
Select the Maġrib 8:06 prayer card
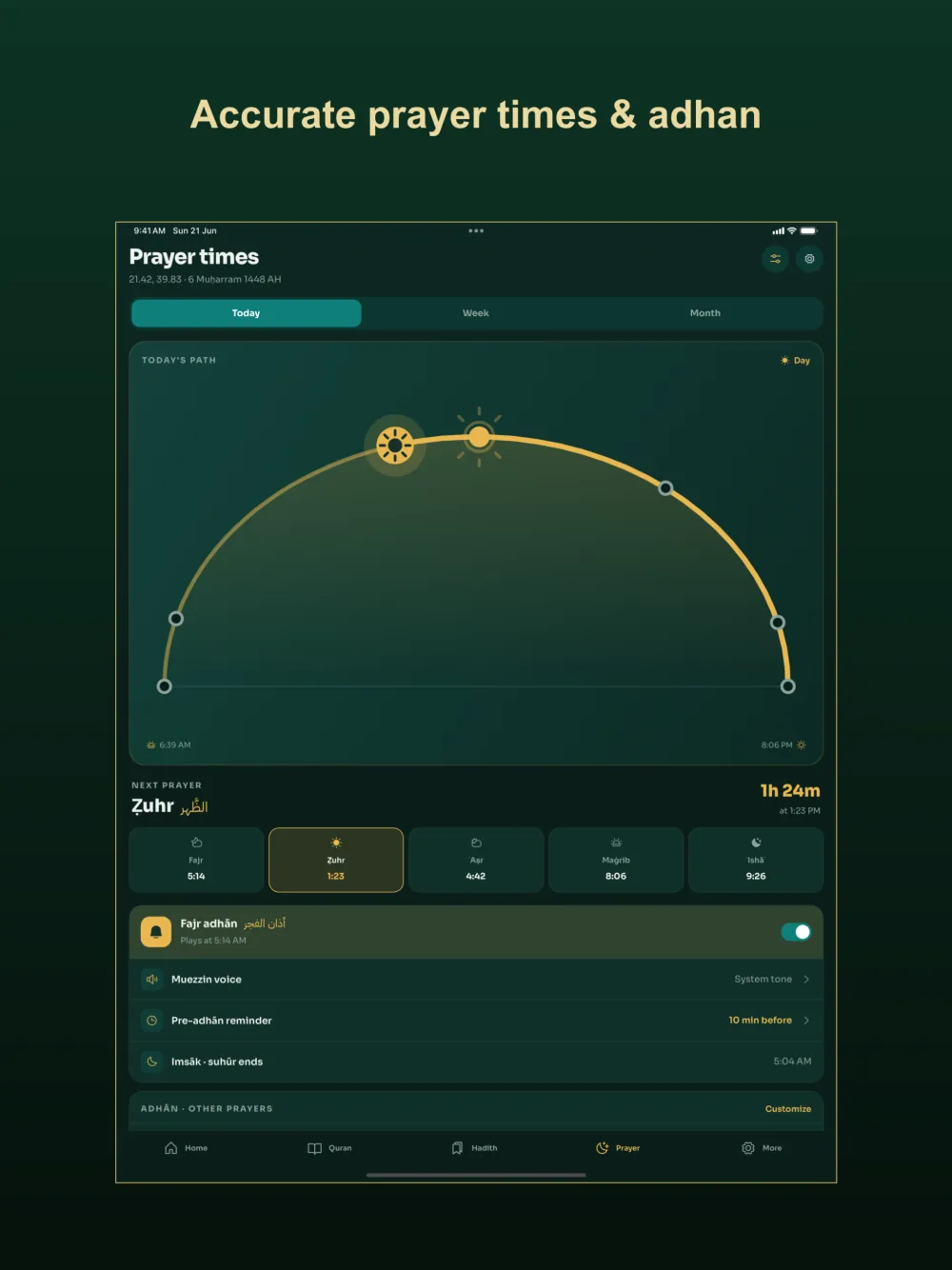tap(616, 860)
